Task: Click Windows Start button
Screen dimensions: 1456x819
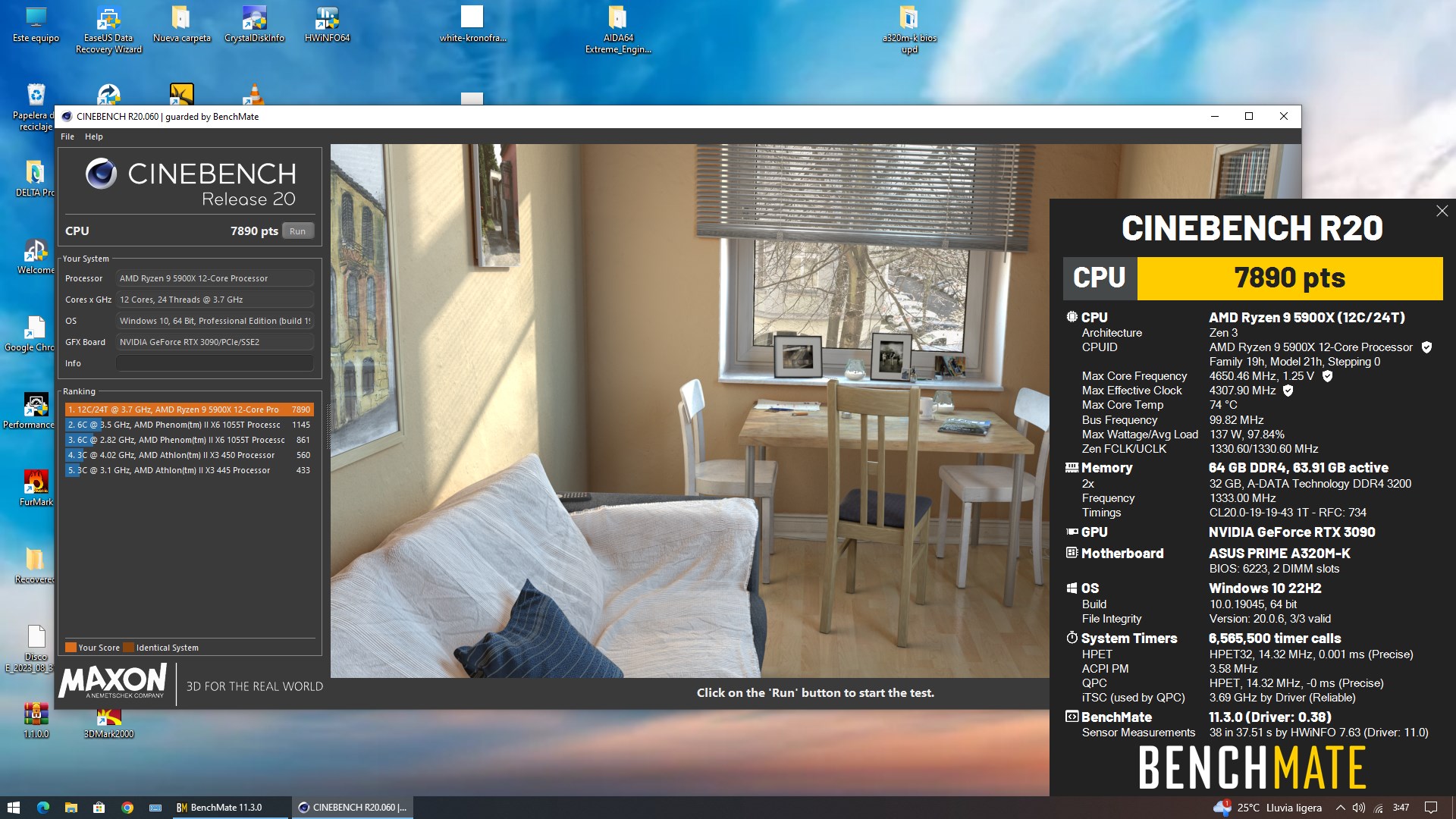Action: click(x=13, y=808)
